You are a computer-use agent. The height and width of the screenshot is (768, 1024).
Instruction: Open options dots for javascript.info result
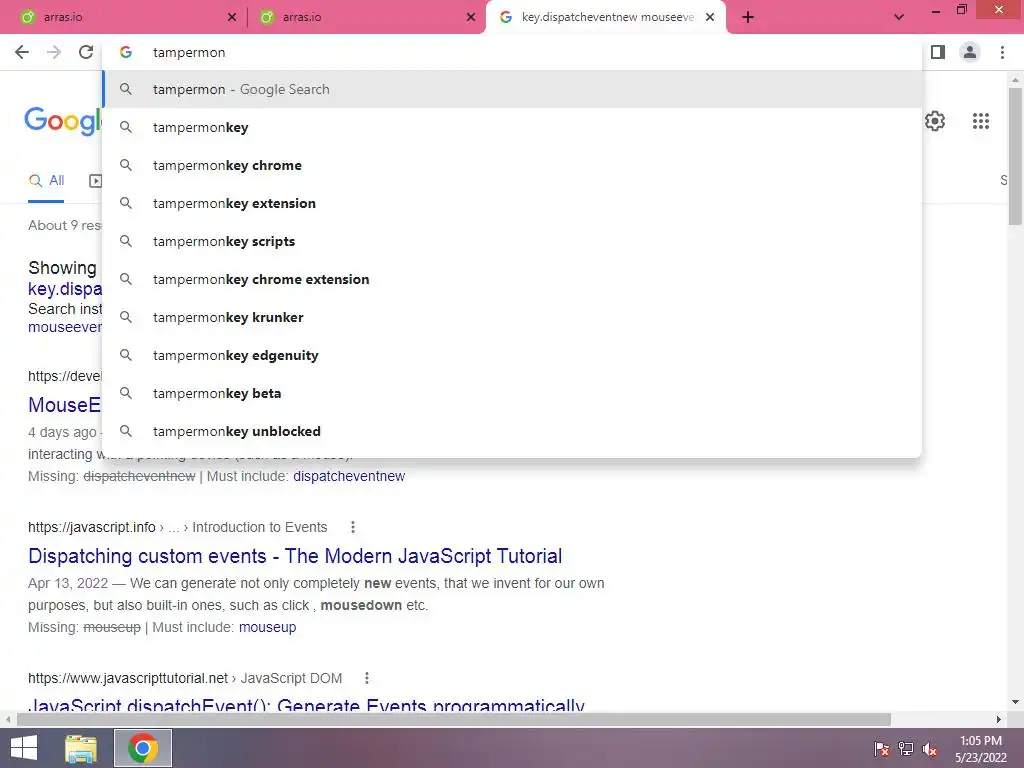point(353,527)
